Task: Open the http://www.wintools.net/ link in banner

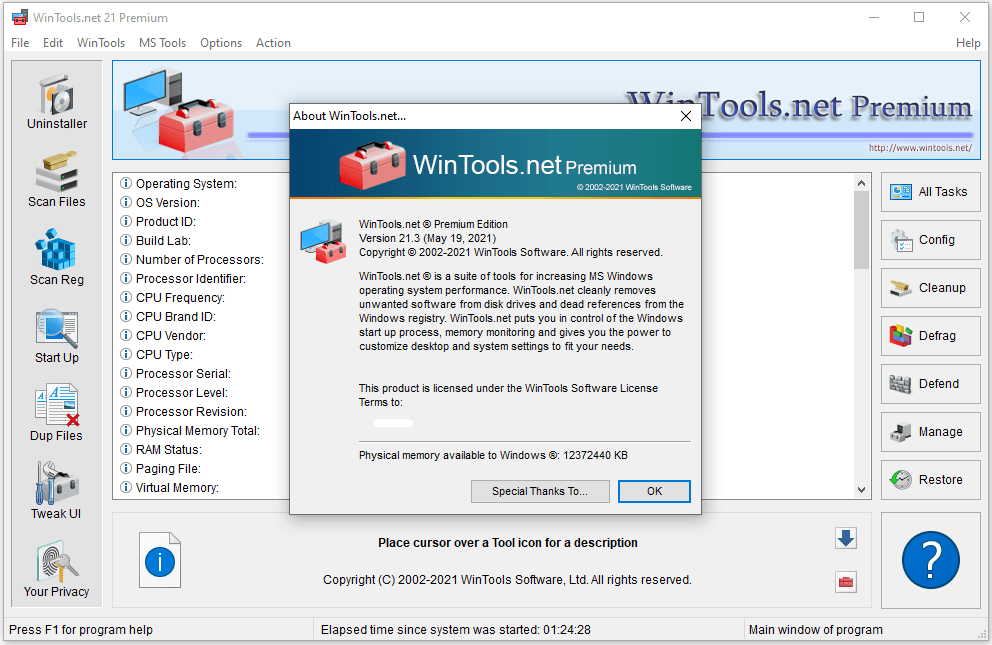Action: point(920,148)
